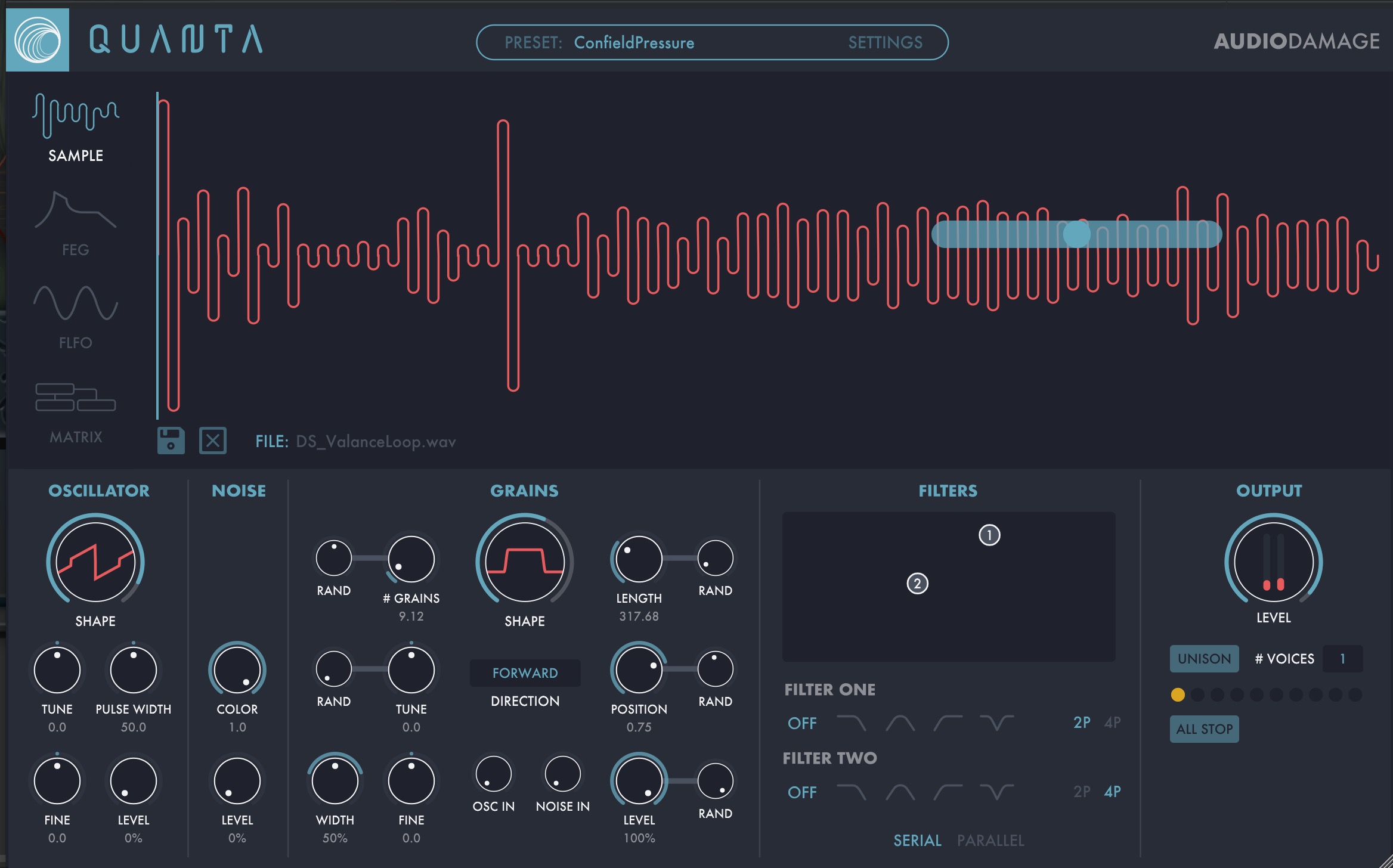Screen dimensions: 1393x868
Task: Click ALL STOP button
Action: click(1204, 729)
